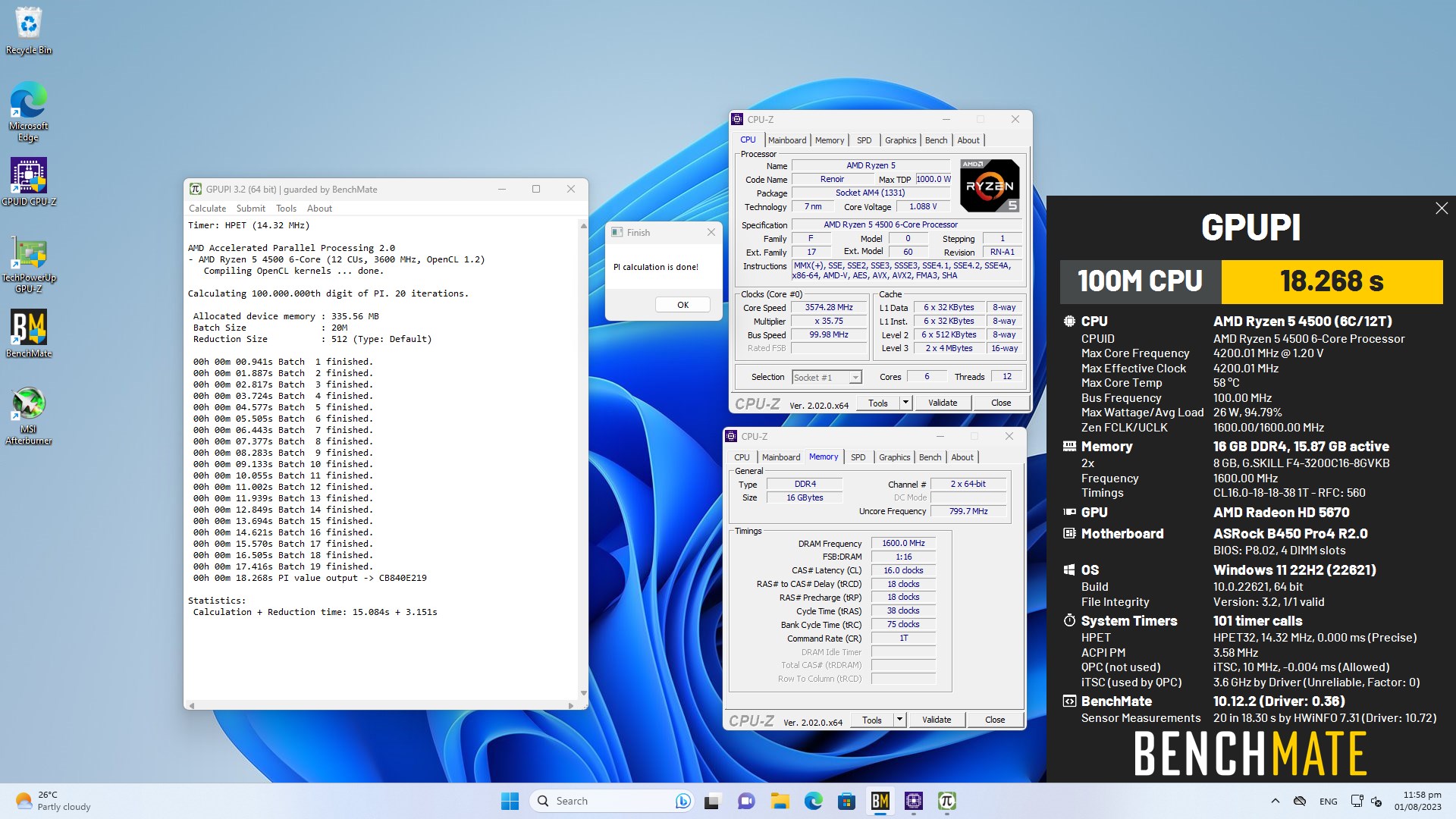
Task: Switch to Mainboard tab in lower CPU-Z
Action: click(780, 457)
